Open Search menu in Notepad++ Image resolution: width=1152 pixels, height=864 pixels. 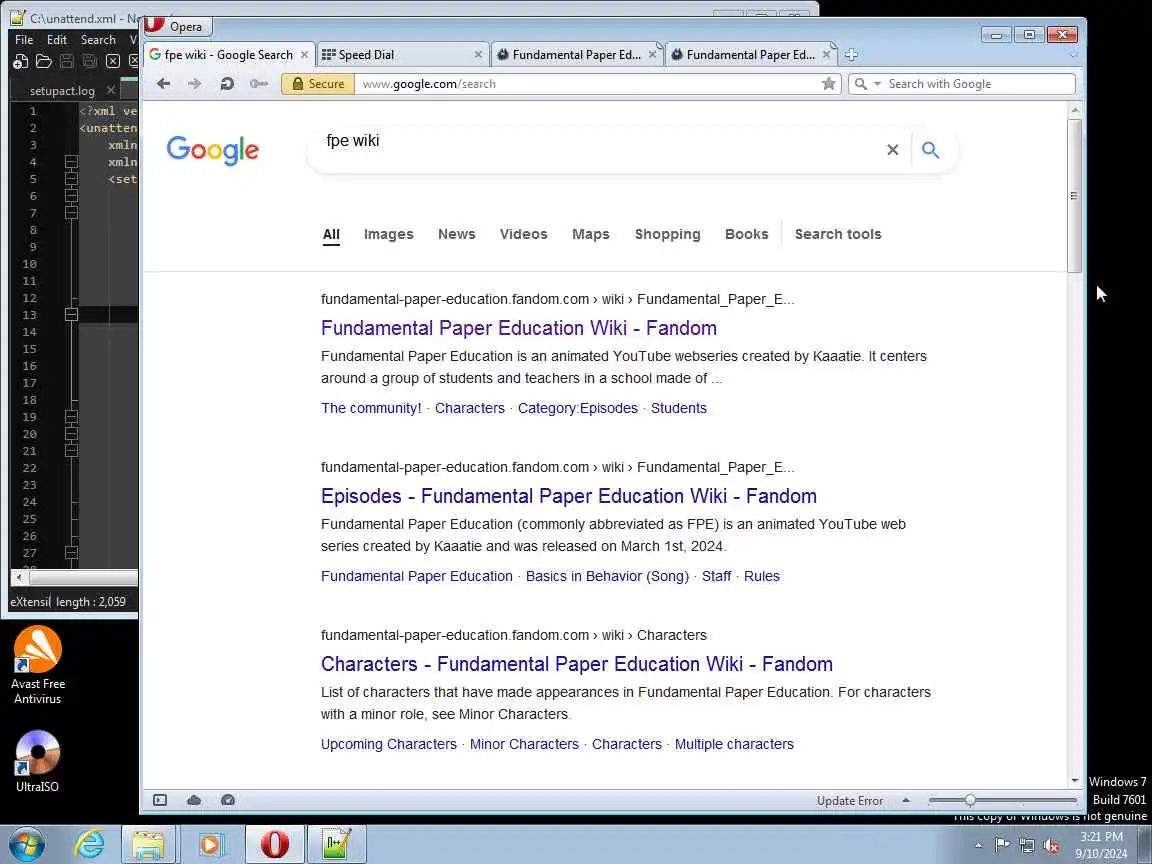point(98,40)
